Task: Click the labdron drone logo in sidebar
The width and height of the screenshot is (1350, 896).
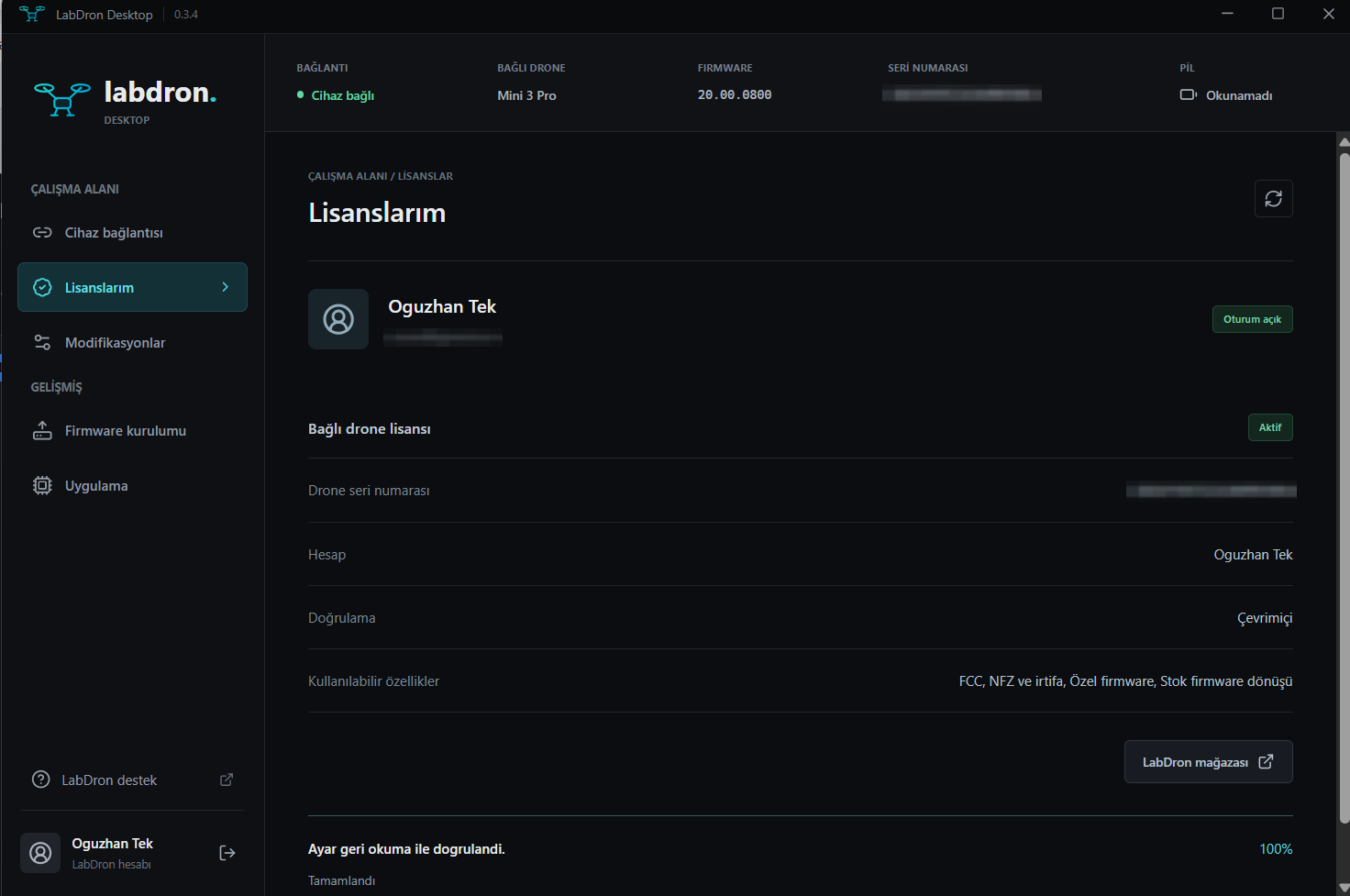Action: (x=62, y=99)
